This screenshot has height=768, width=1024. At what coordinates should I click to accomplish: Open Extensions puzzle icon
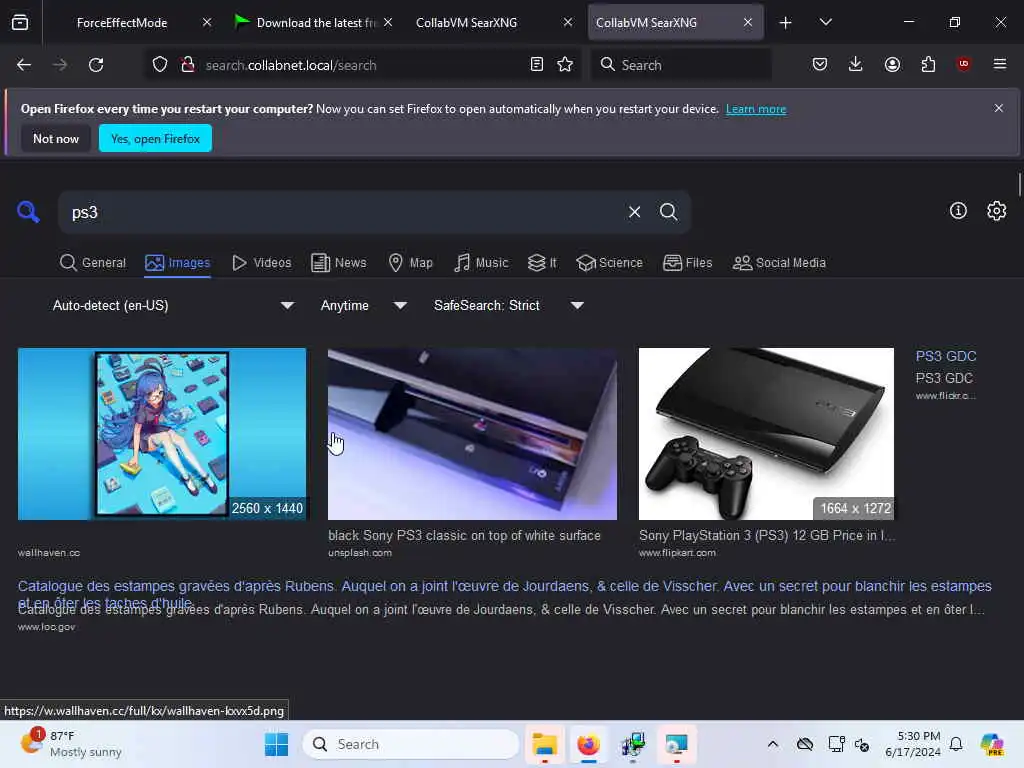click(x=928, y=64)
